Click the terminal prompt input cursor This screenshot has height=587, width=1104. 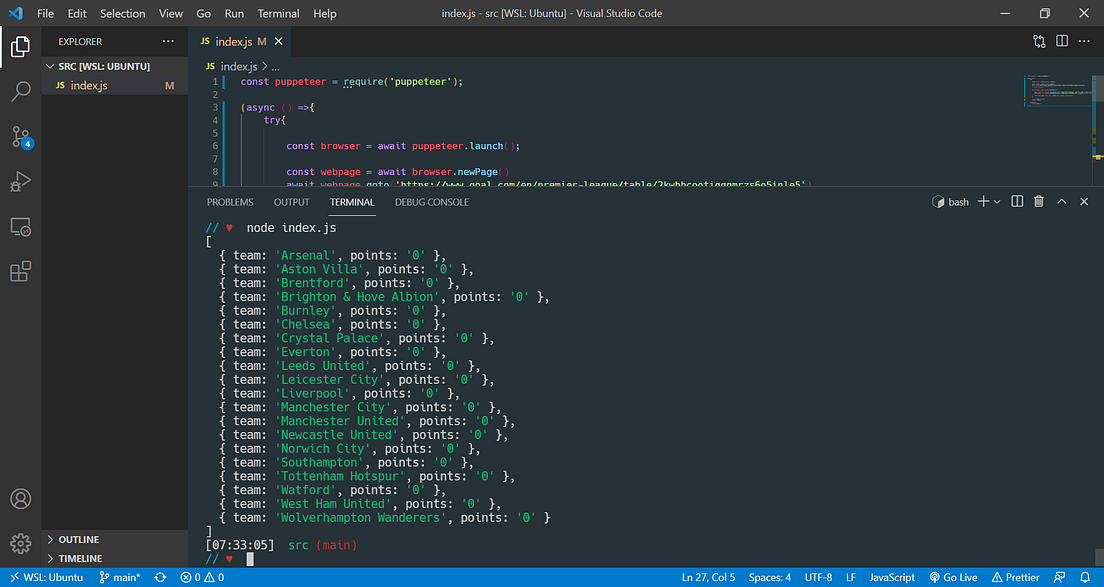click(x=250, y=560)
